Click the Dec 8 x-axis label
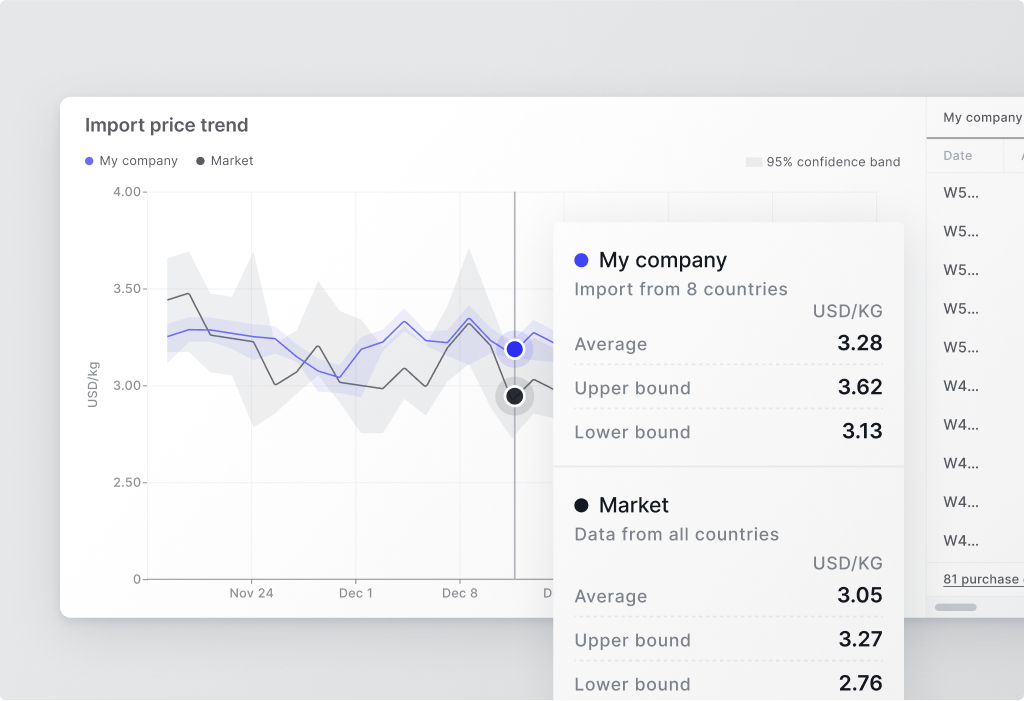1024x701 pixels. [460, 593]
